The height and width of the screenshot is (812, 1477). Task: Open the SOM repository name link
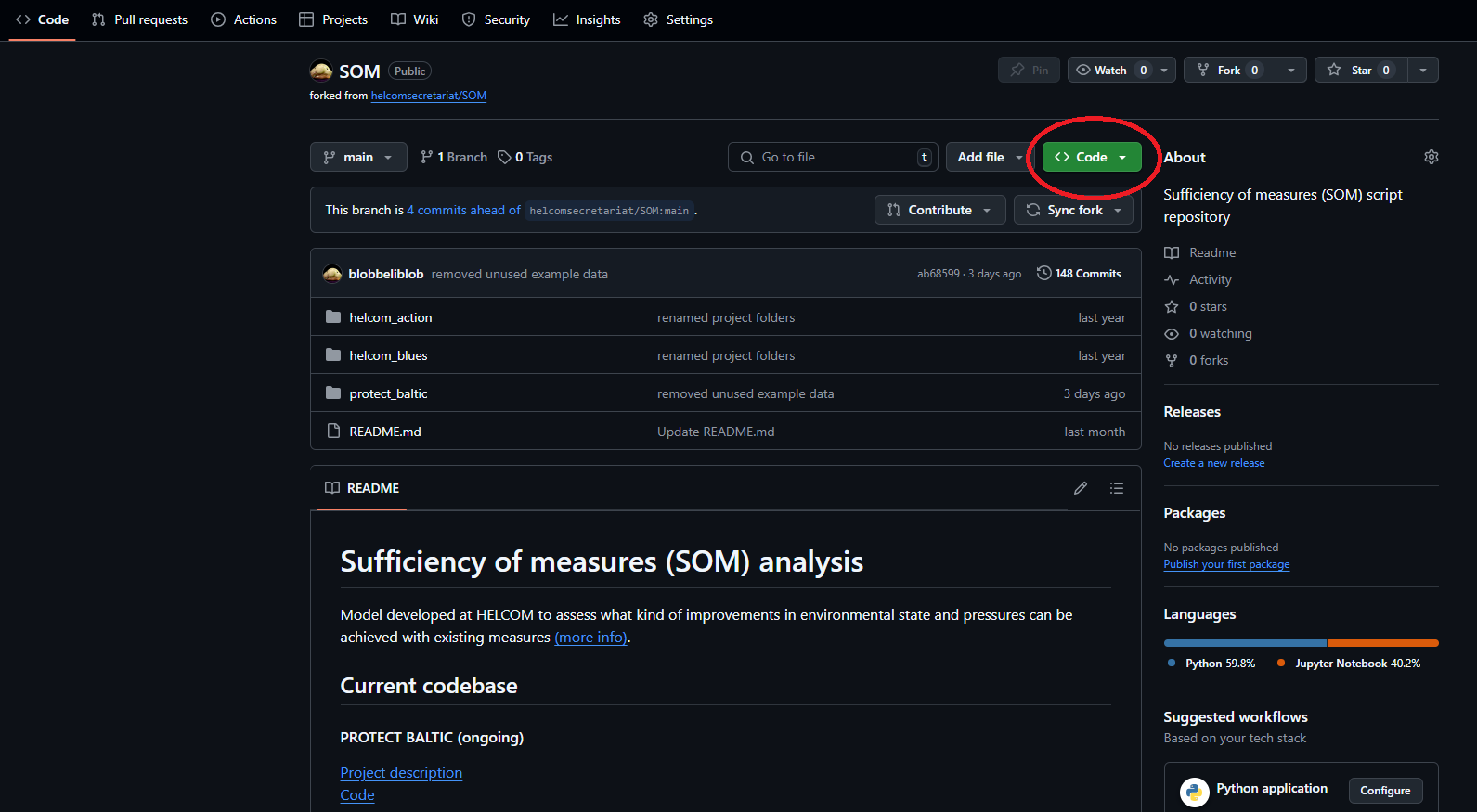point(359,71)
